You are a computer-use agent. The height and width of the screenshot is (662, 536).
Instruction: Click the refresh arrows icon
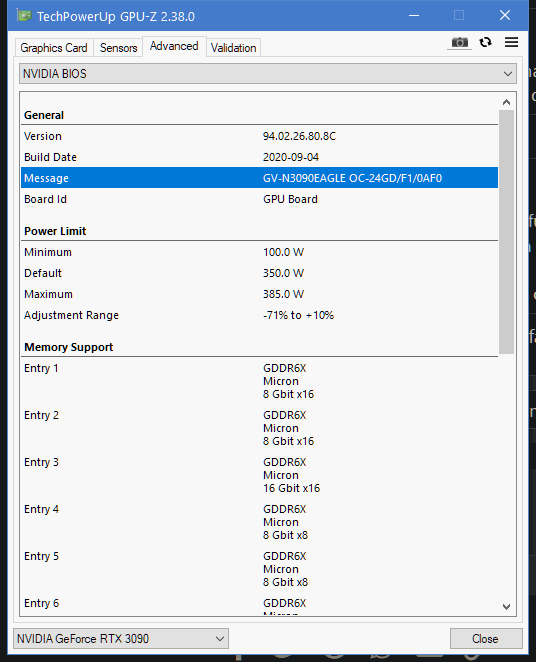point(485,42)
